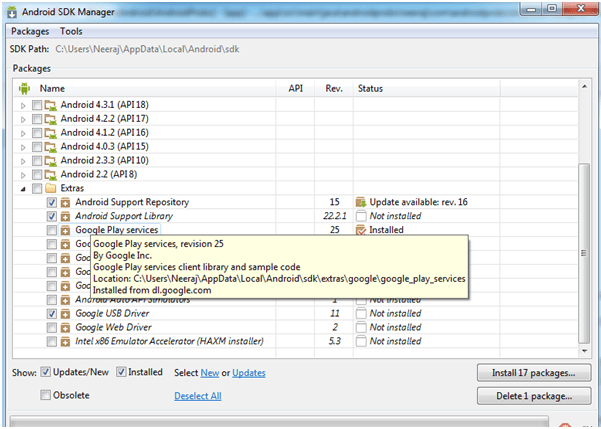The width and height of the screenshot is (601, 429).
Task: Click the Install 17 packages button
Action: point(534,373)
